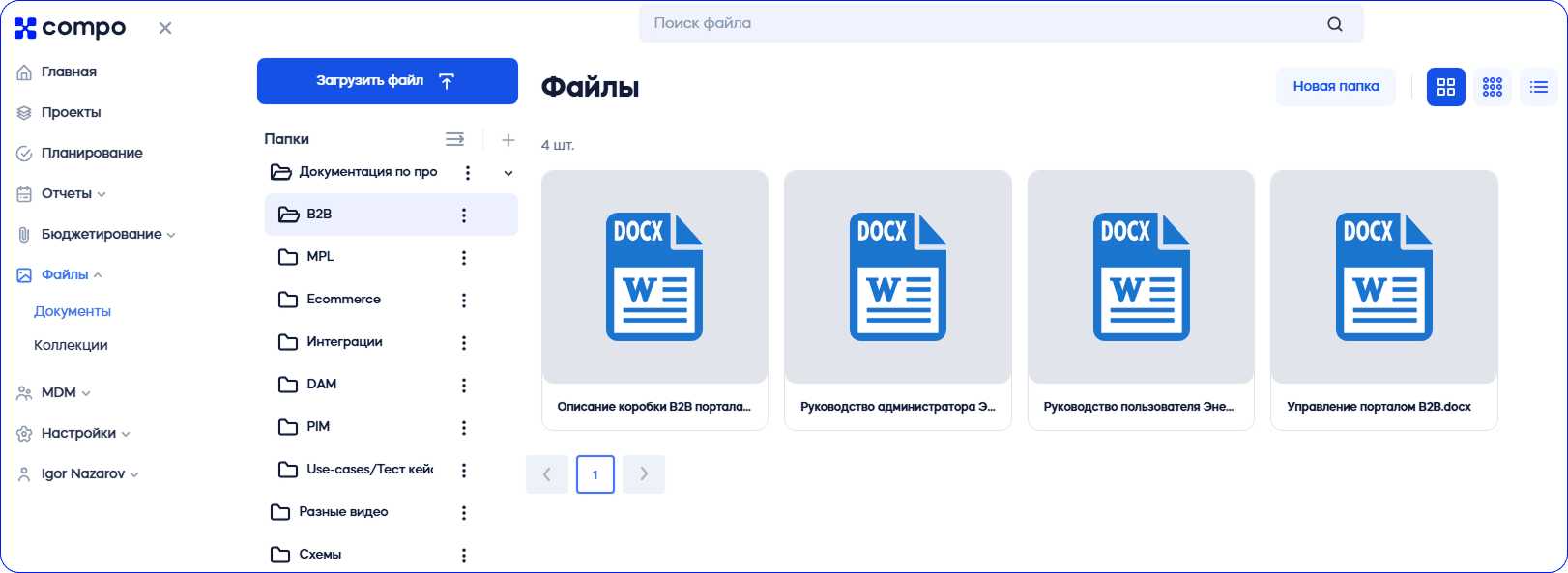This screenshot has height=573, width=1568.
Task: Open three-dot menu for Ecommerce folder
Action: click(464, 301)
